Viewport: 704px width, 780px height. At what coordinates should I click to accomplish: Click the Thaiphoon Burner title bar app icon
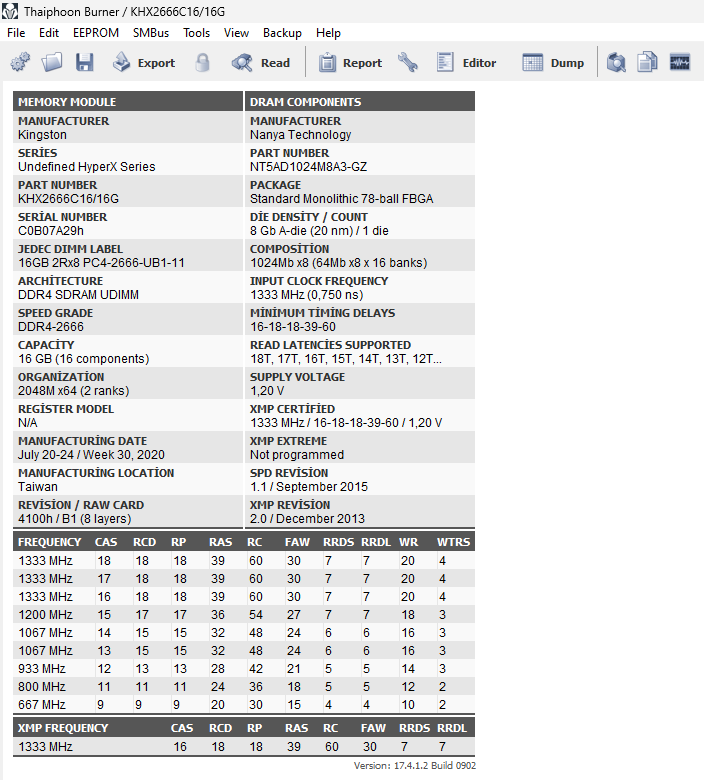click(x=10, y=11)
